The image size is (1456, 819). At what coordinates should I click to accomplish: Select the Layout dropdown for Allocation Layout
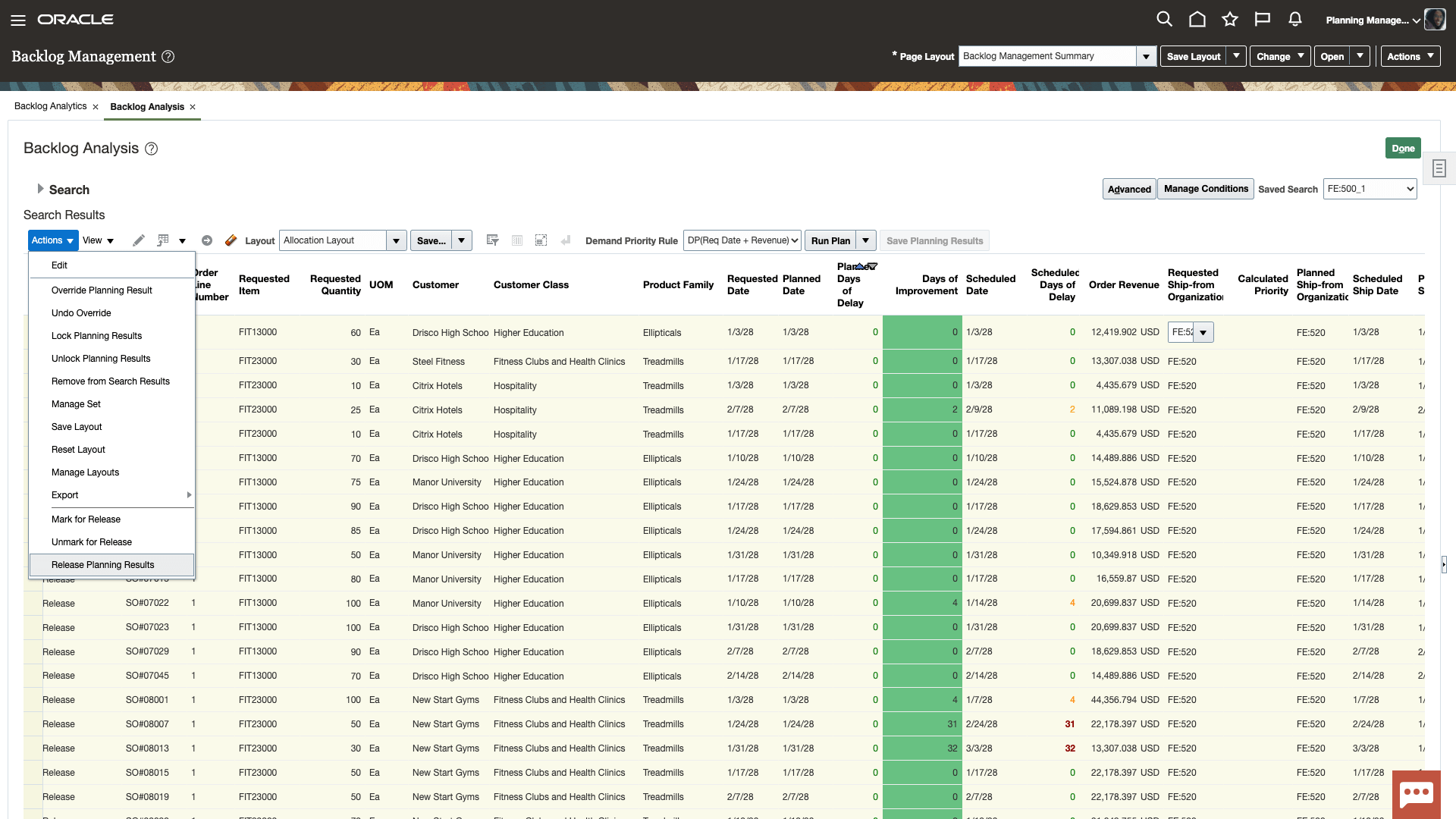point(394,240)
